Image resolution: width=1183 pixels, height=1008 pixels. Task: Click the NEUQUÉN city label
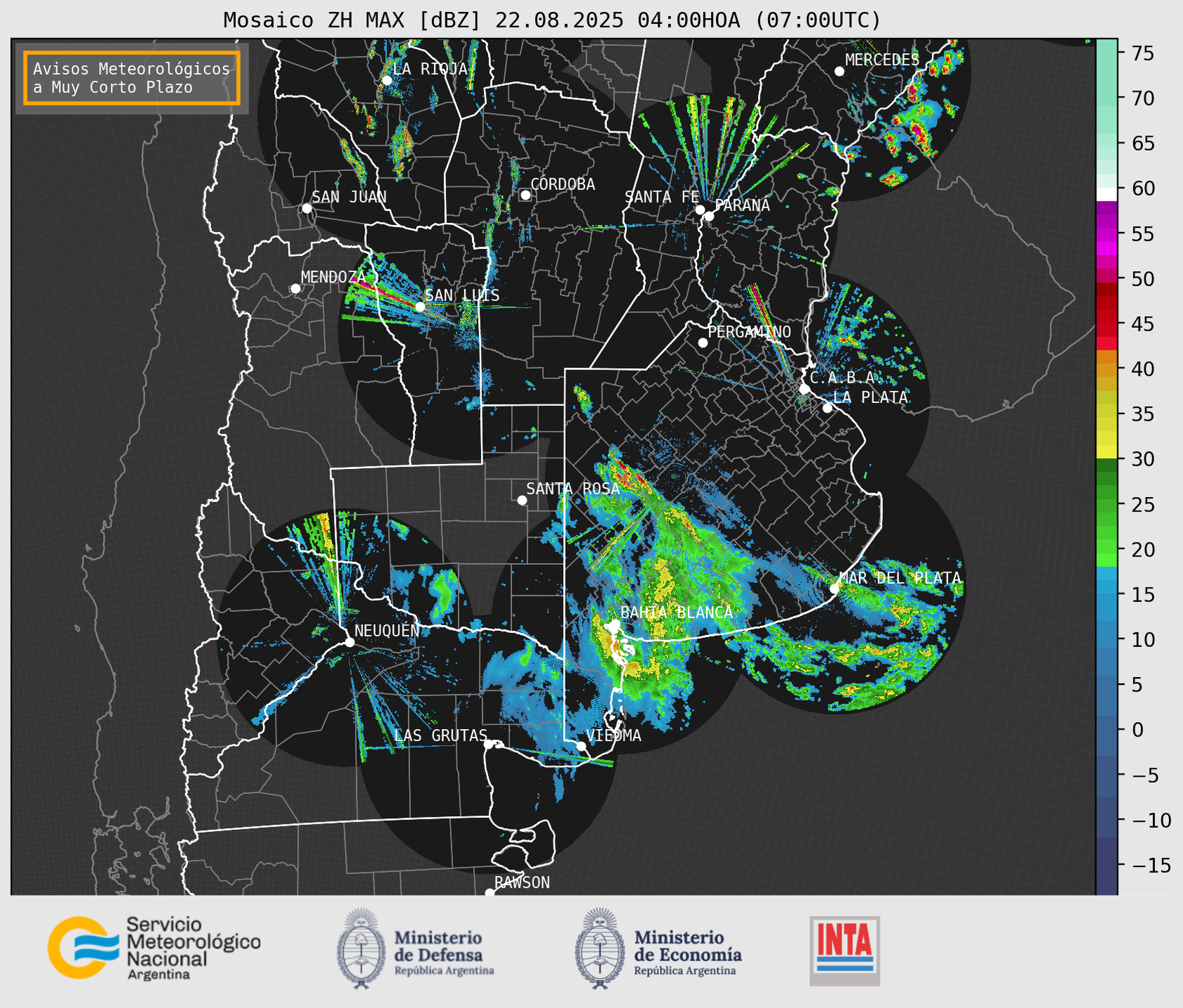click(387, 630)
